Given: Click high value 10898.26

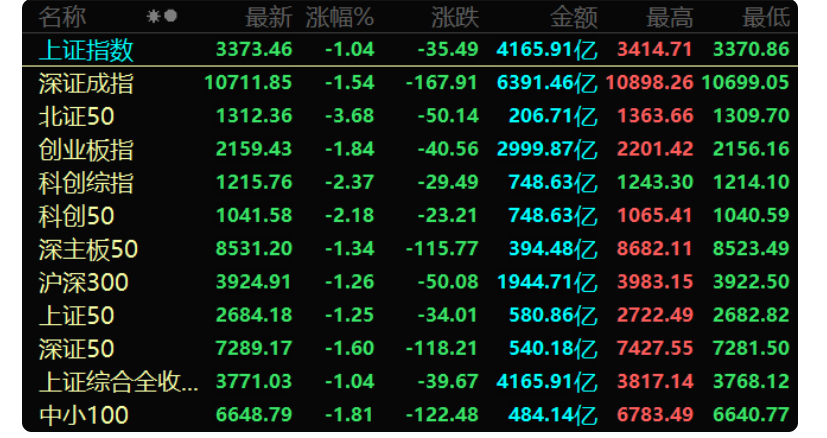Looking at the screenshot, I should (x=649, y=83).
